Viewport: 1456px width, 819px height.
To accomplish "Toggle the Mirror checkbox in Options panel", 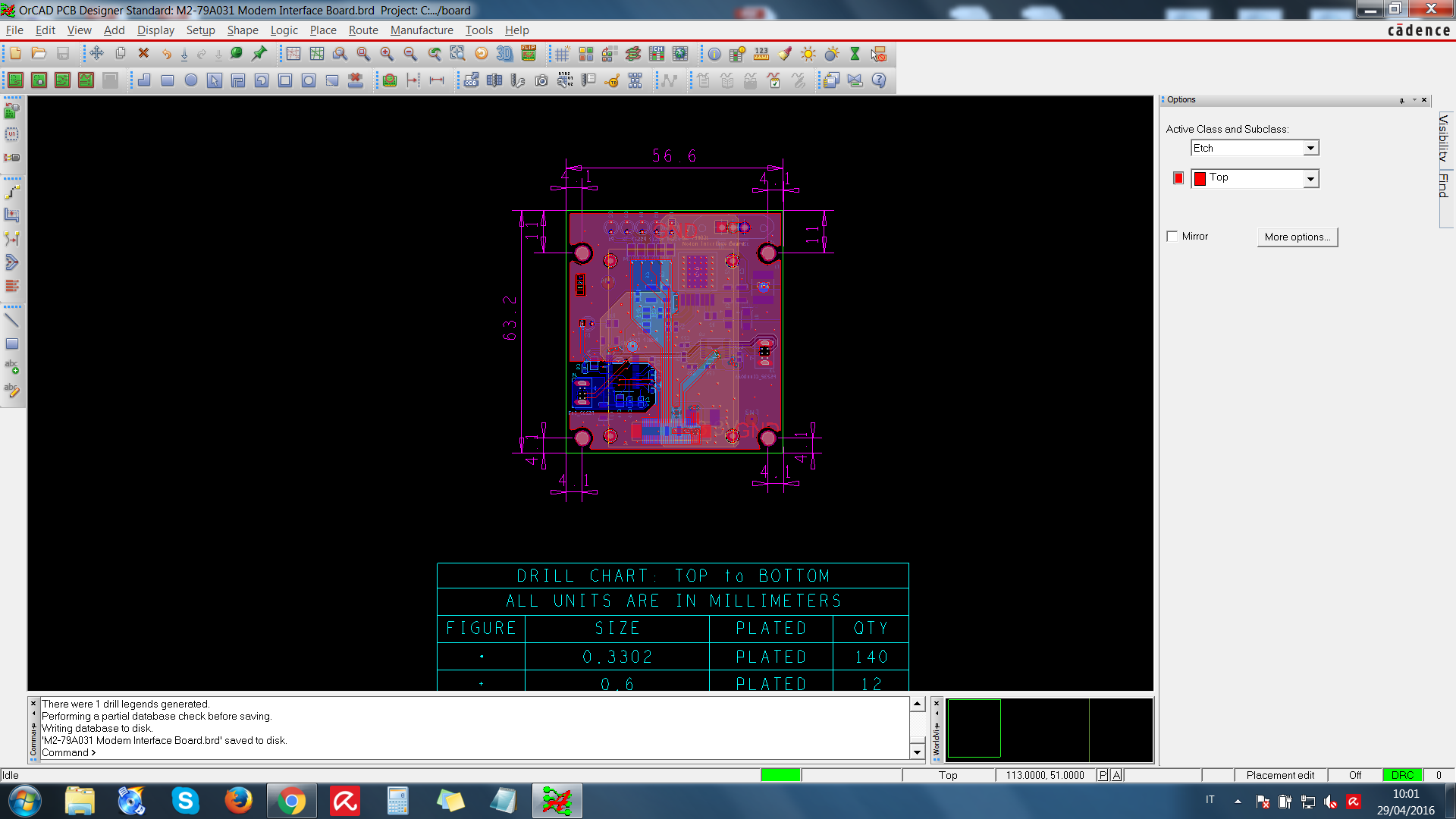I will pyautogui.click(x=1173, y=236).
